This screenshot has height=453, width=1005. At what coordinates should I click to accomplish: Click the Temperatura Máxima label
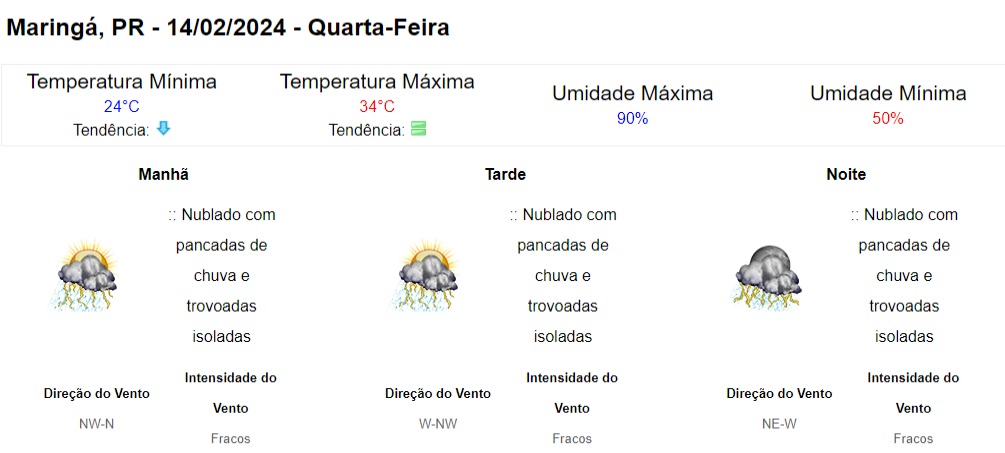click(x=377, y=82)
